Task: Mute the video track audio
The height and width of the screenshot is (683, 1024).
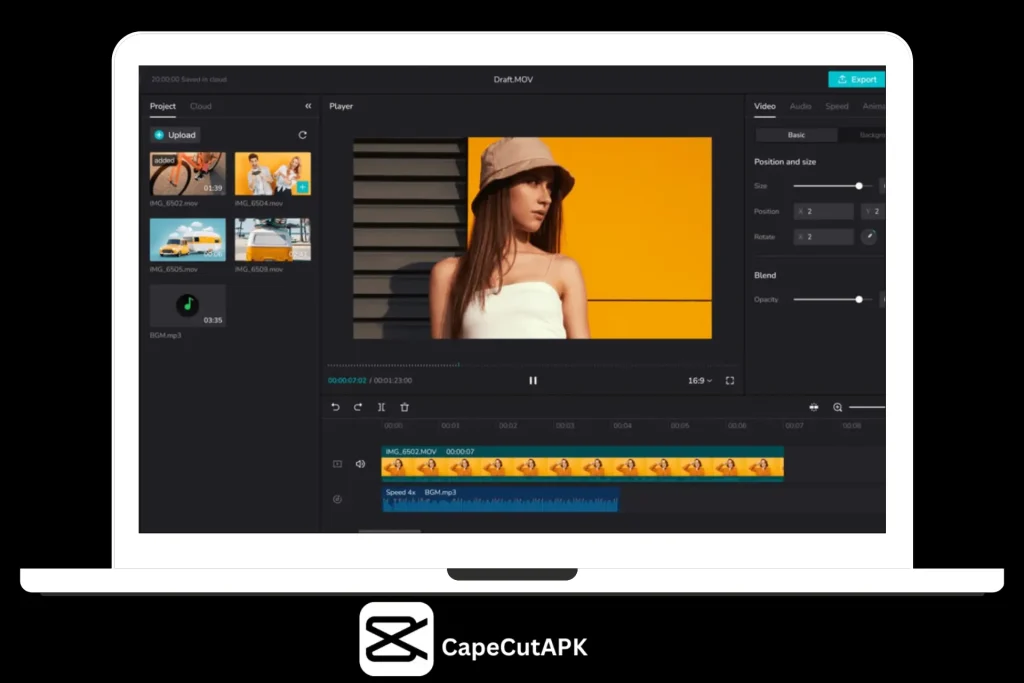Action: point(360,464)
